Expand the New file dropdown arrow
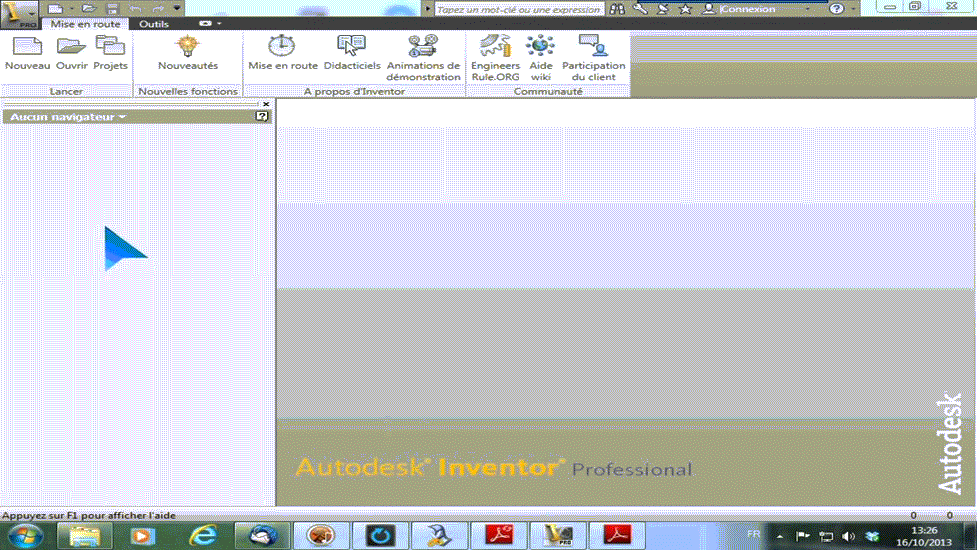The width and height of the screenshot is (977, 550). click(71, 9)
